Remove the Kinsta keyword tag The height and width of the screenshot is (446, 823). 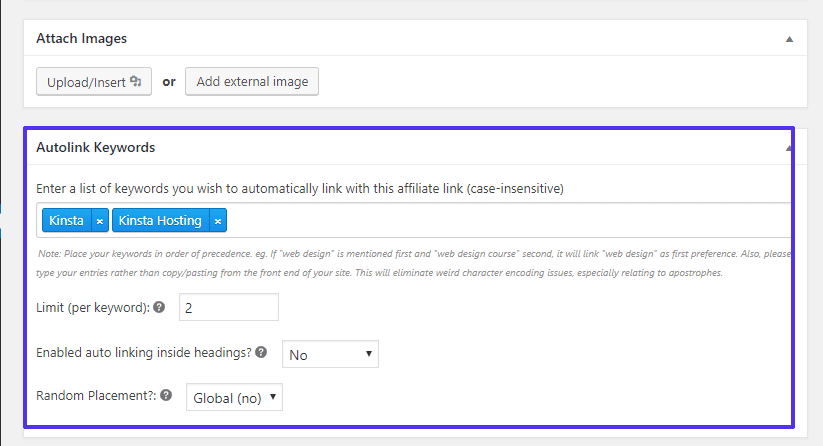(x=99, y=221)
